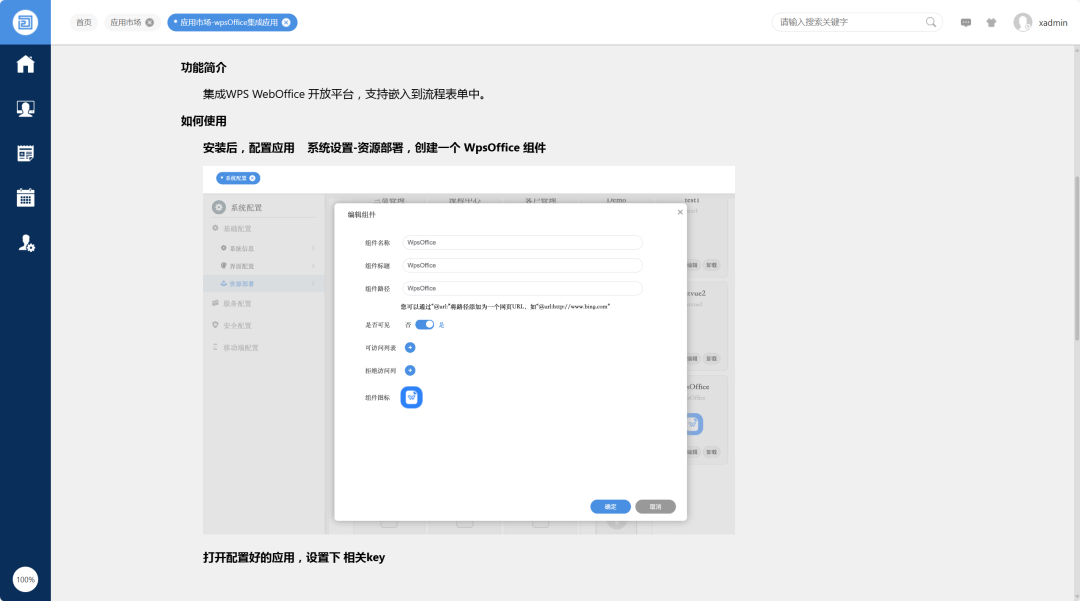Click the 组件路径 WpsOffice field in the screenshot

click(522, 288)
